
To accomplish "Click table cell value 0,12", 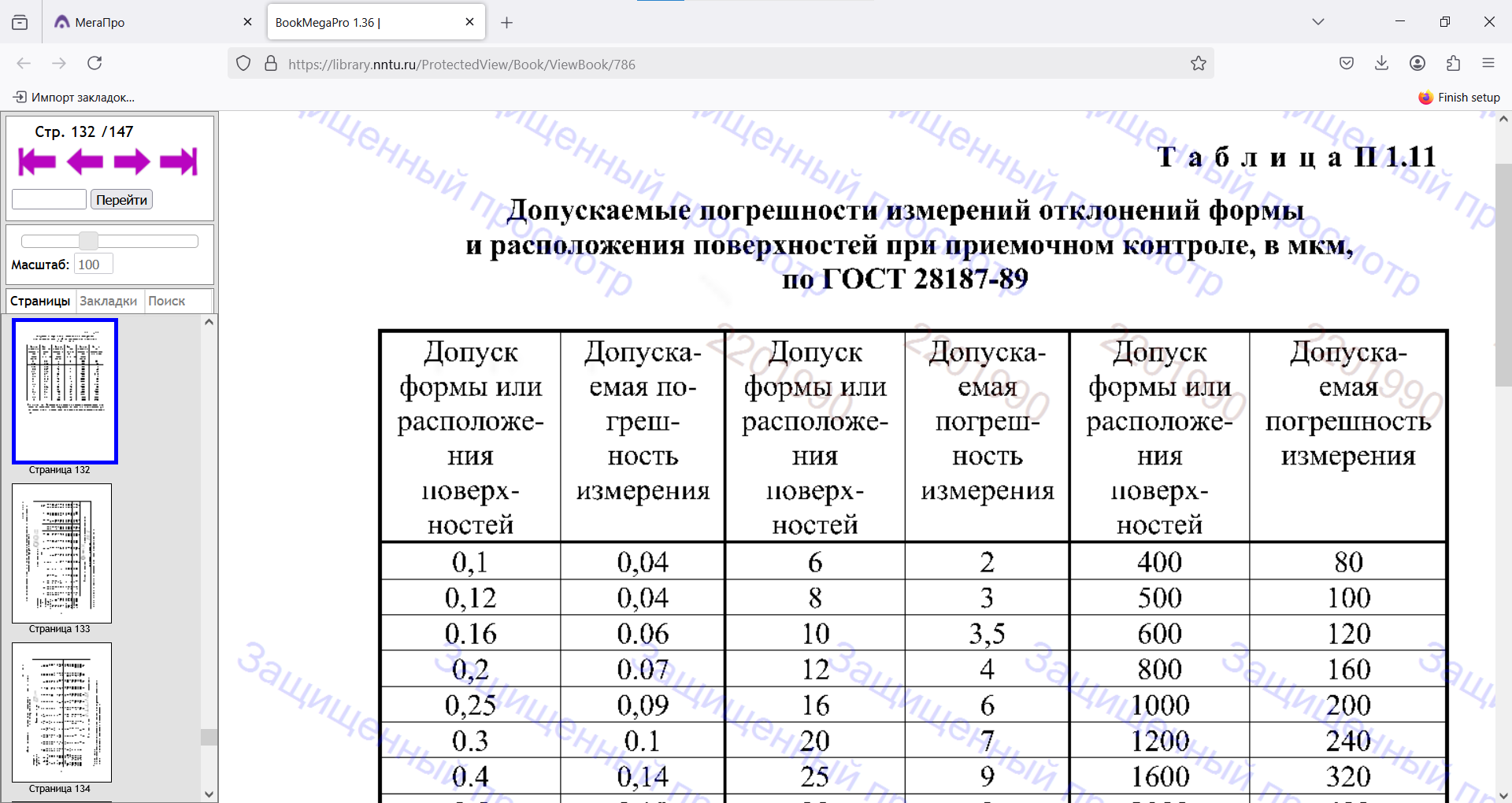I will point(470,598).
